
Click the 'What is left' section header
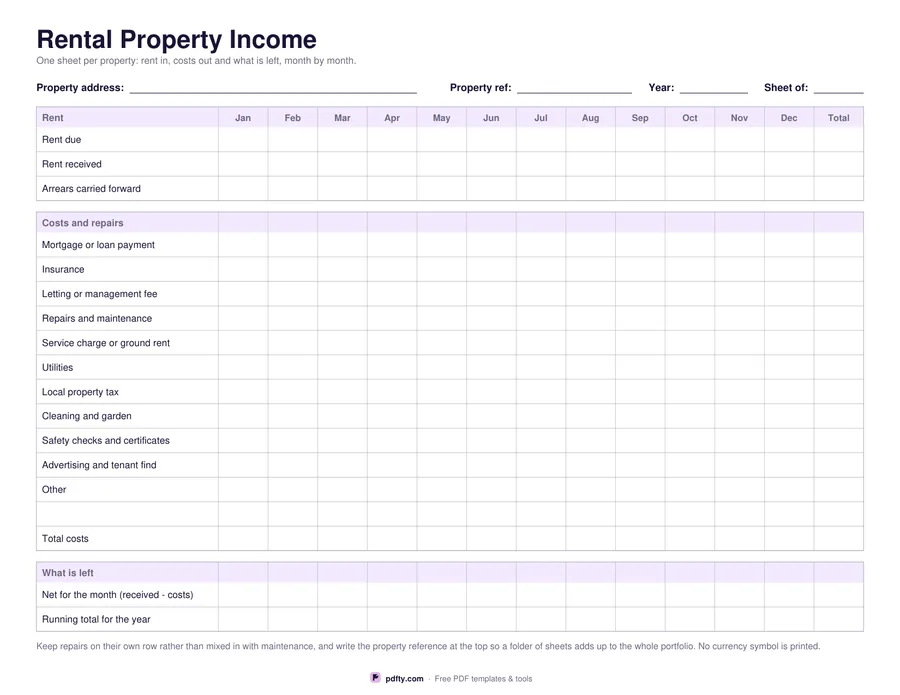pos(68,573)
